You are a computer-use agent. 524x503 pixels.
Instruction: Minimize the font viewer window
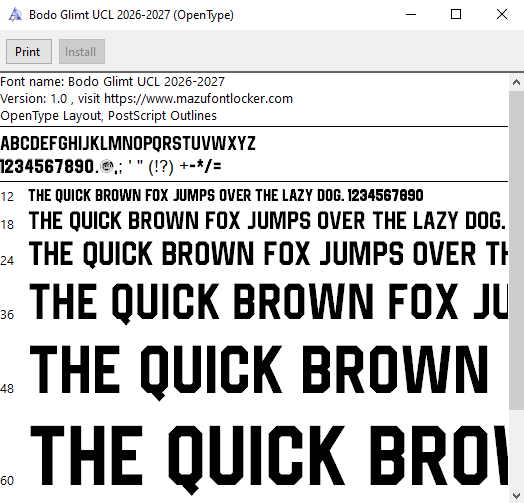pyautogui.click(x=411, y=14)
